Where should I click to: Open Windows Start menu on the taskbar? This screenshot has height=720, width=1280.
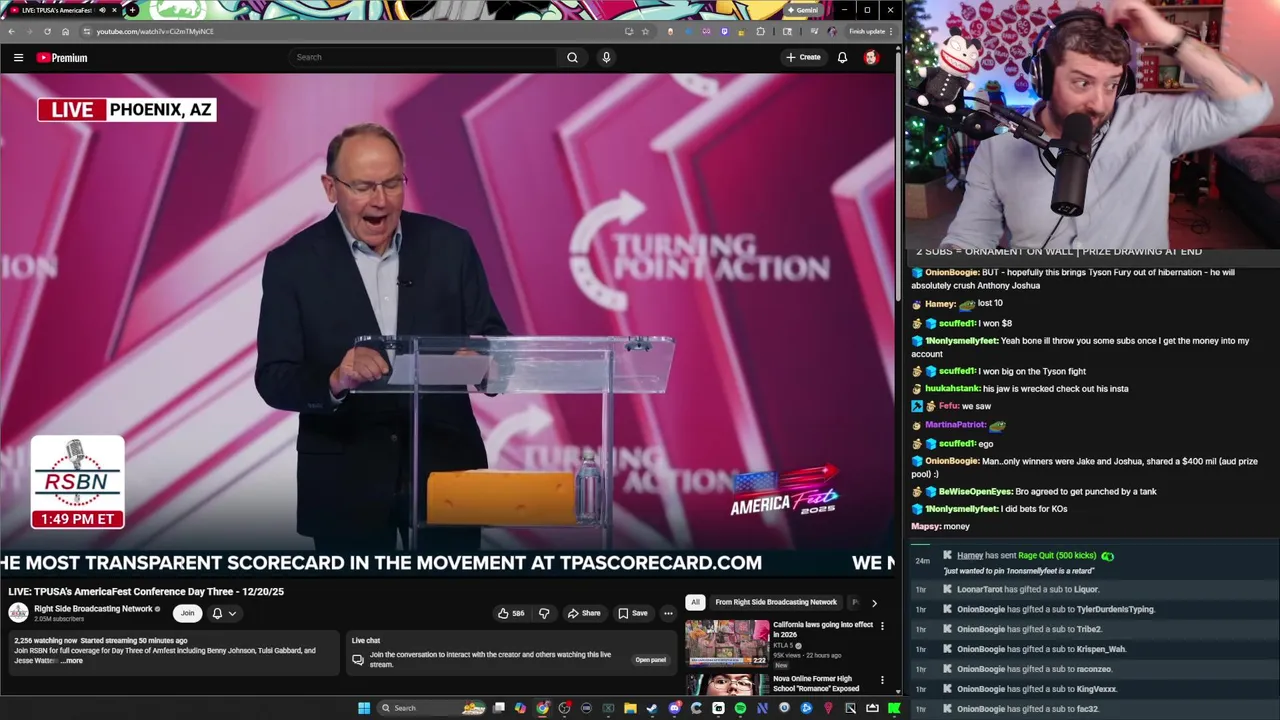tap(364, 708)
